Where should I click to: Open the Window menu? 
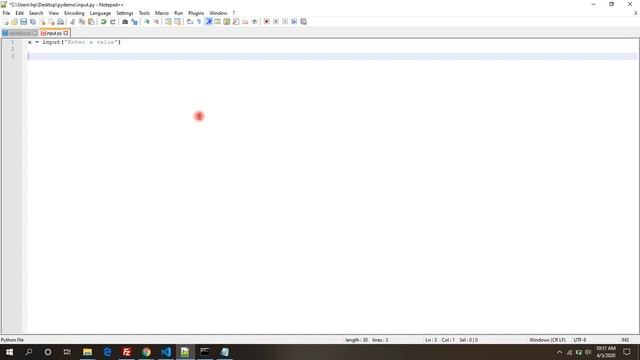coord(218,13)
